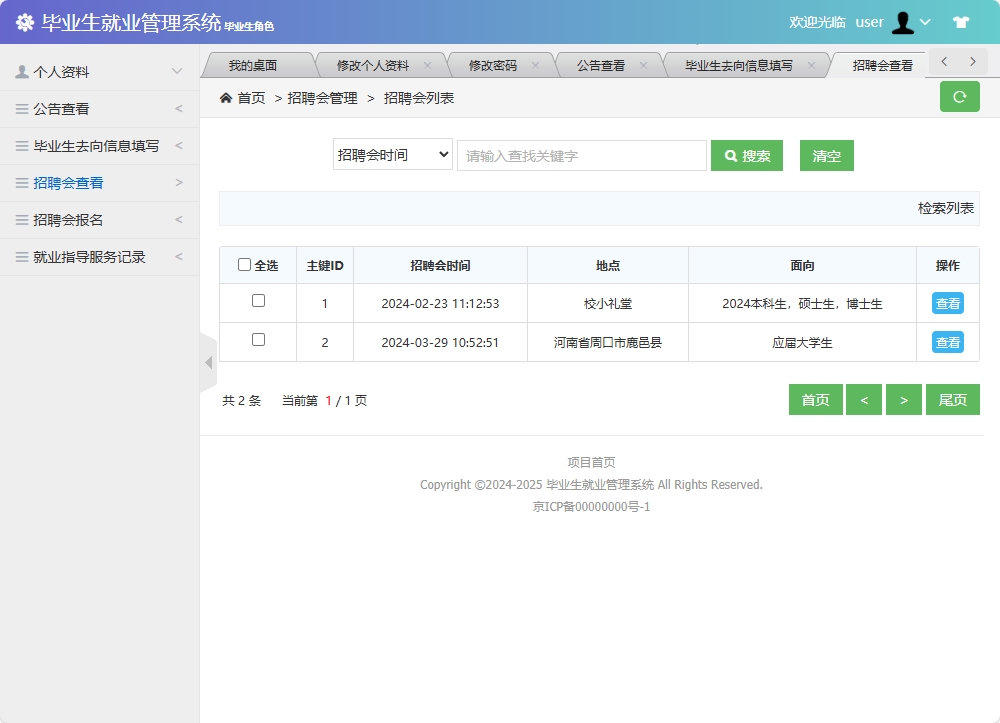The image size is (1000, 723).
Task: Click the home icon in the breadcrumb
Action: (227, 98)
